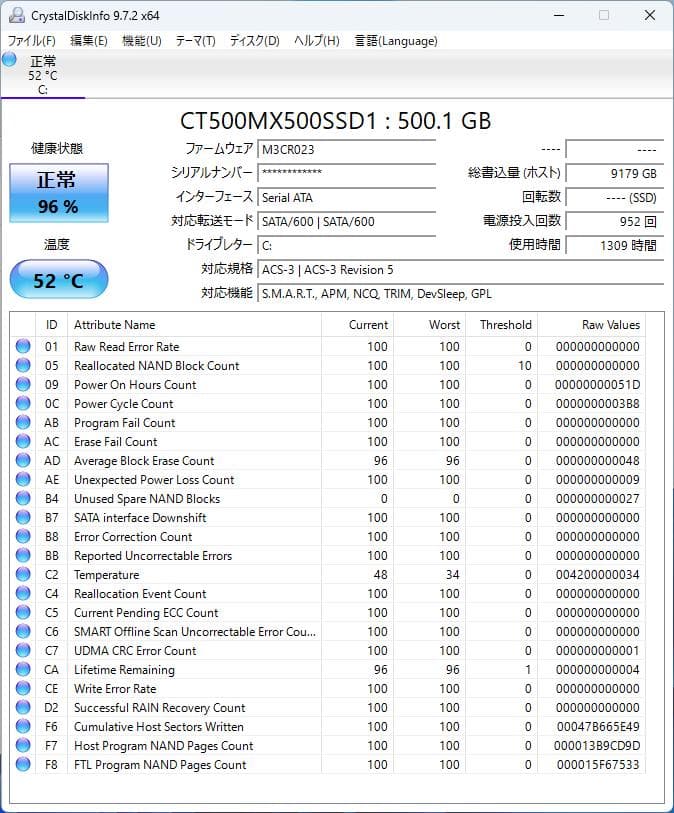This screenshot has height=813, width=674.
Task: Open the 言語(Language) menu
Action: [x=396, y=40]
